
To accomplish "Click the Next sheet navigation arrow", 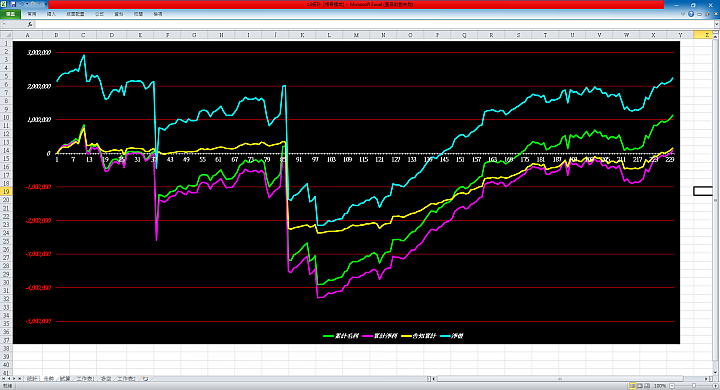I will click(14, 379).
